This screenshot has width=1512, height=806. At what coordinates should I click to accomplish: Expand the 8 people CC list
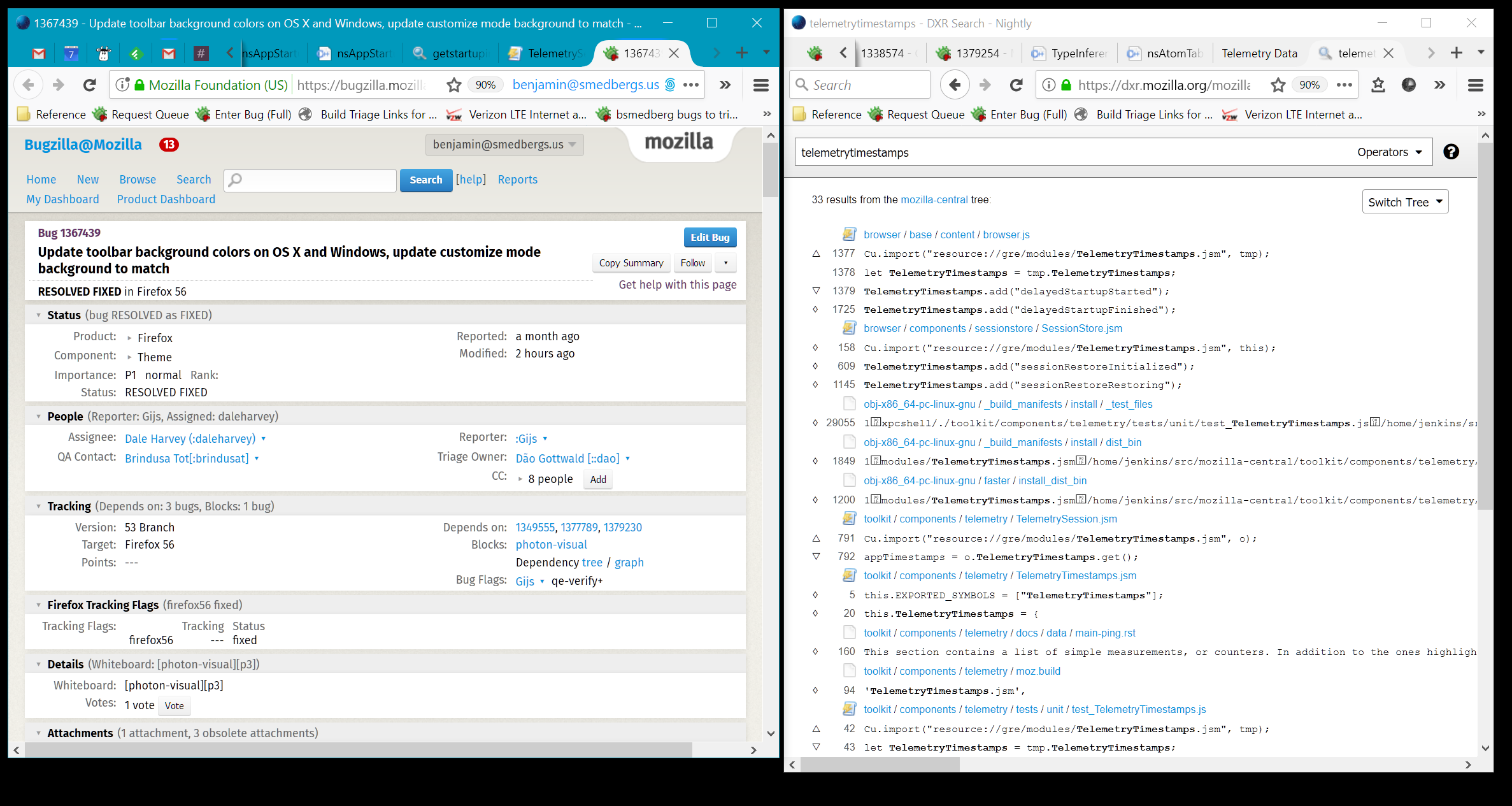520,479
